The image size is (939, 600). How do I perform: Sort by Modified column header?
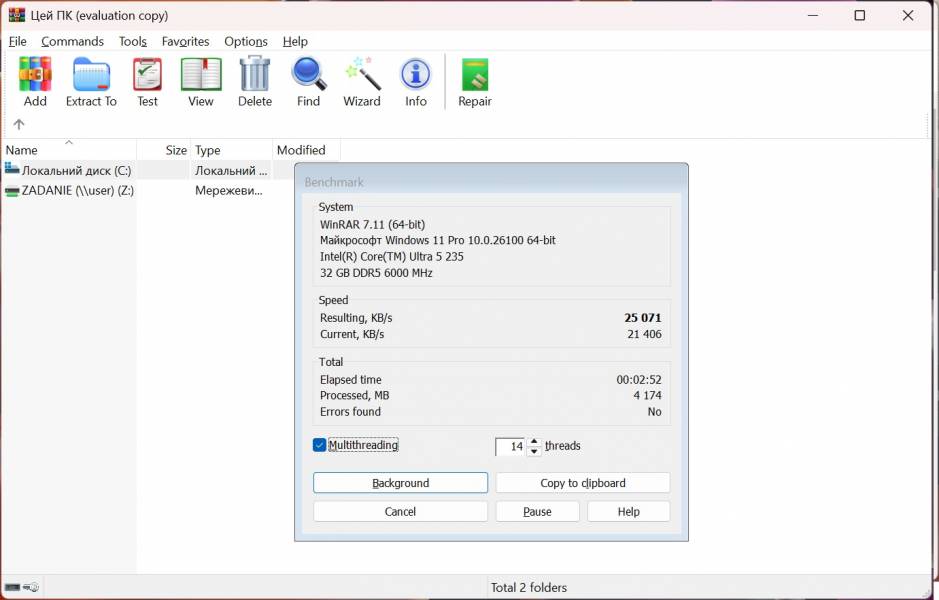click(x=307, y=150)
